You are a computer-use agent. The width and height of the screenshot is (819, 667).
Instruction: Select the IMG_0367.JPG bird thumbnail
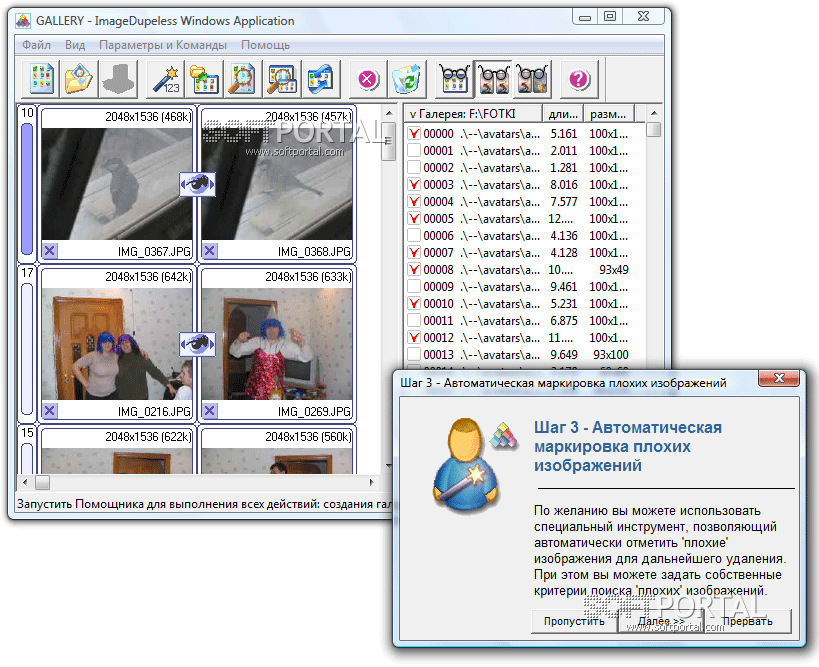click(x=117, y=184)
